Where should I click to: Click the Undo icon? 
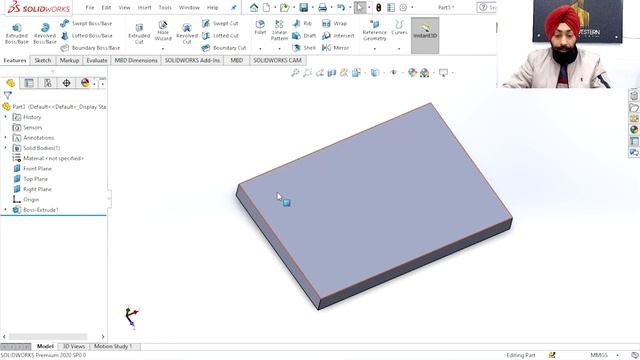pyautogui.click(x=341, y=7)
